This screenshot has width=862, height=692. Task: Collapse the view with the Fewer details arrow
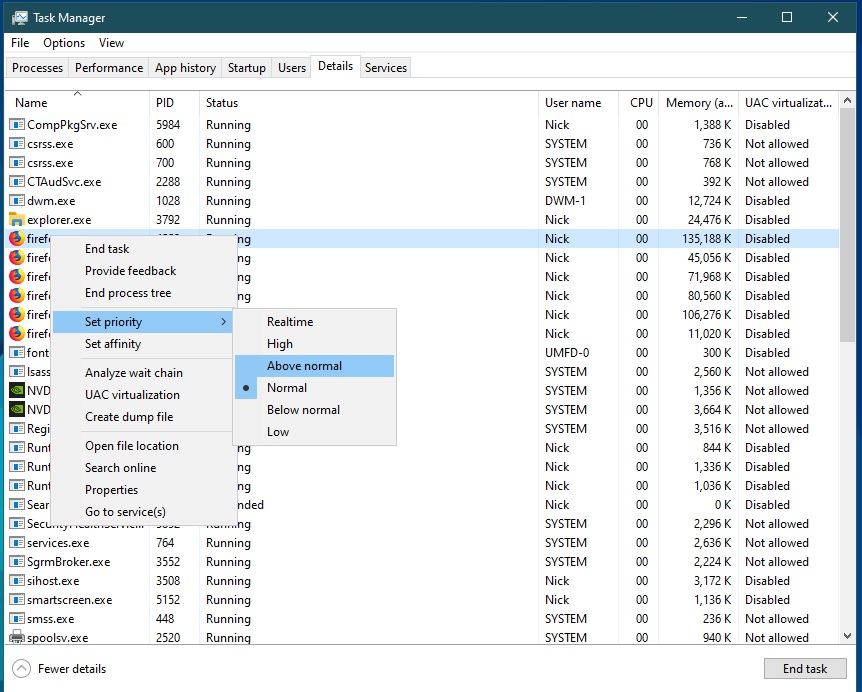tap(21, 668)
